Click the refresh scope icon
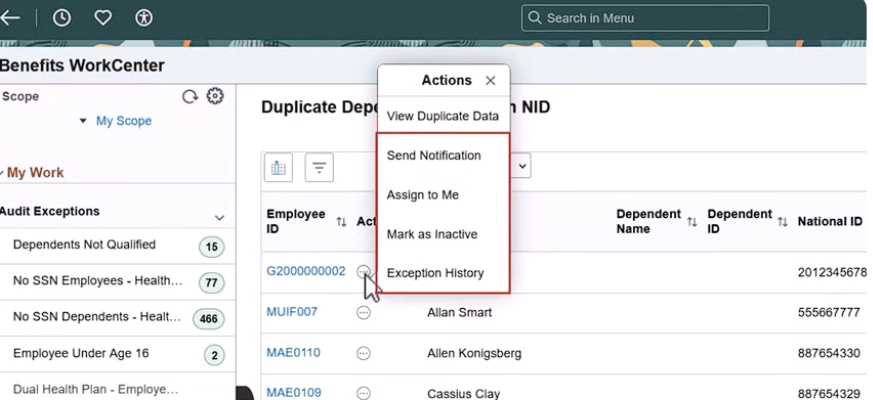This screenshot has width=873, height=400. coord(190,97)
